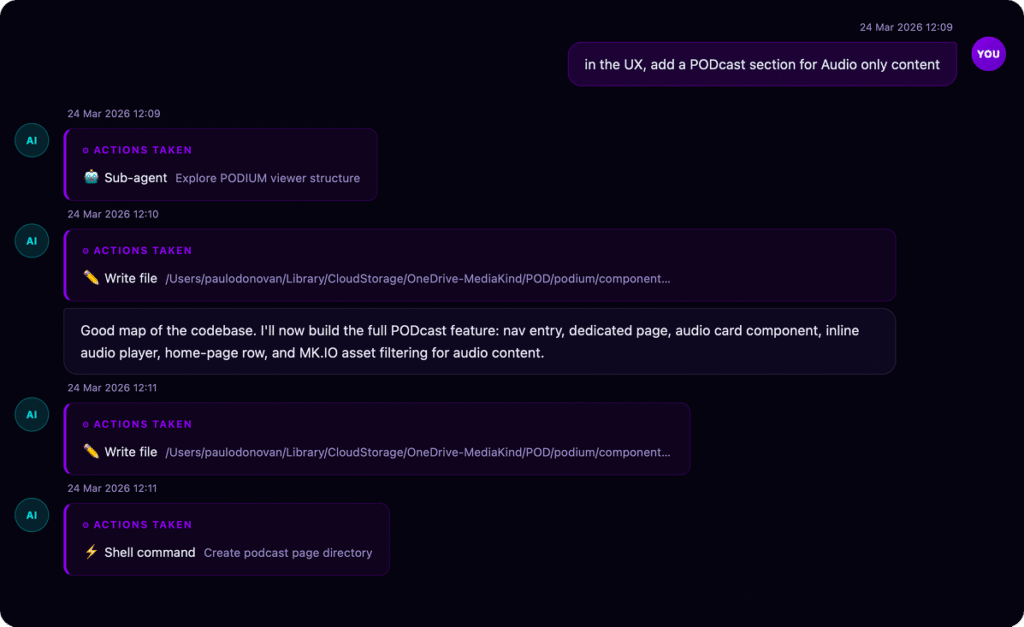Click the 12:09 timestamp above the user message
Viewport: 1024px width, 627px height.
(906, 27)
